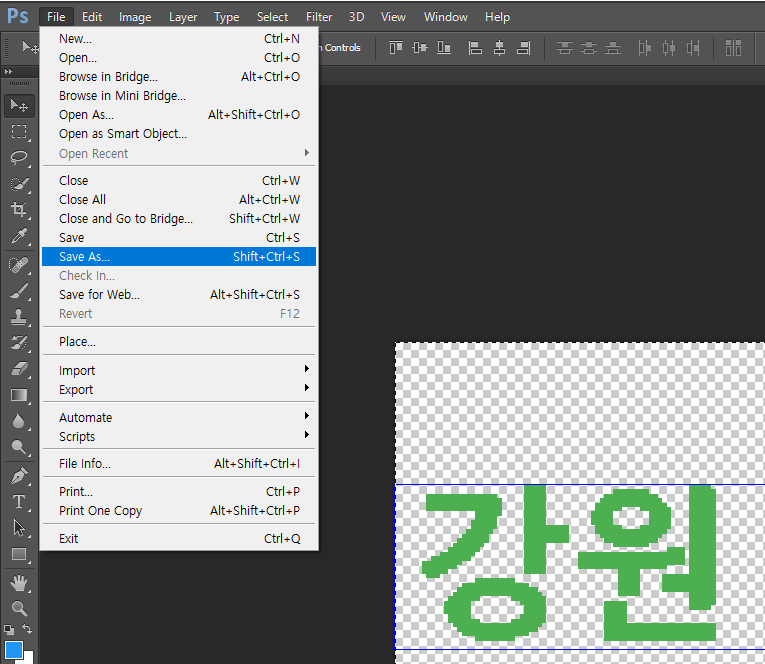Open the Layer menu
The width and height of the screenshot is (765, 664).
point(183,17)
